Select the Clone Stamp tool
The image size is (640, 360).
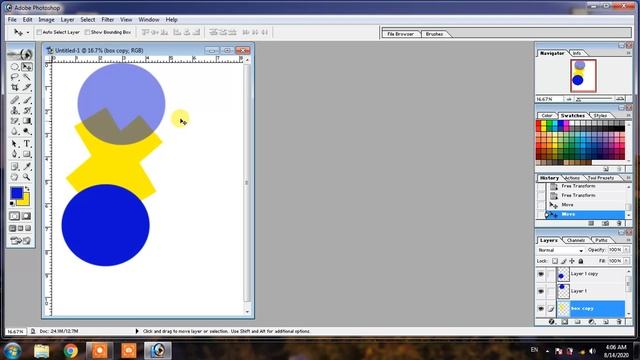pyautogui.click(x=15, y=110)
